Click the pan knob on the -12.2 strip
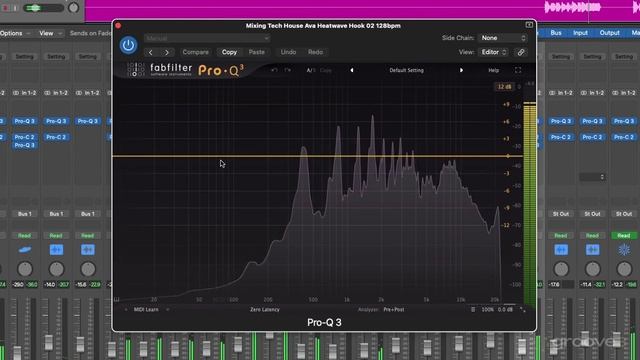The height and width of the screenshot is (360, 640). [624, 269]
